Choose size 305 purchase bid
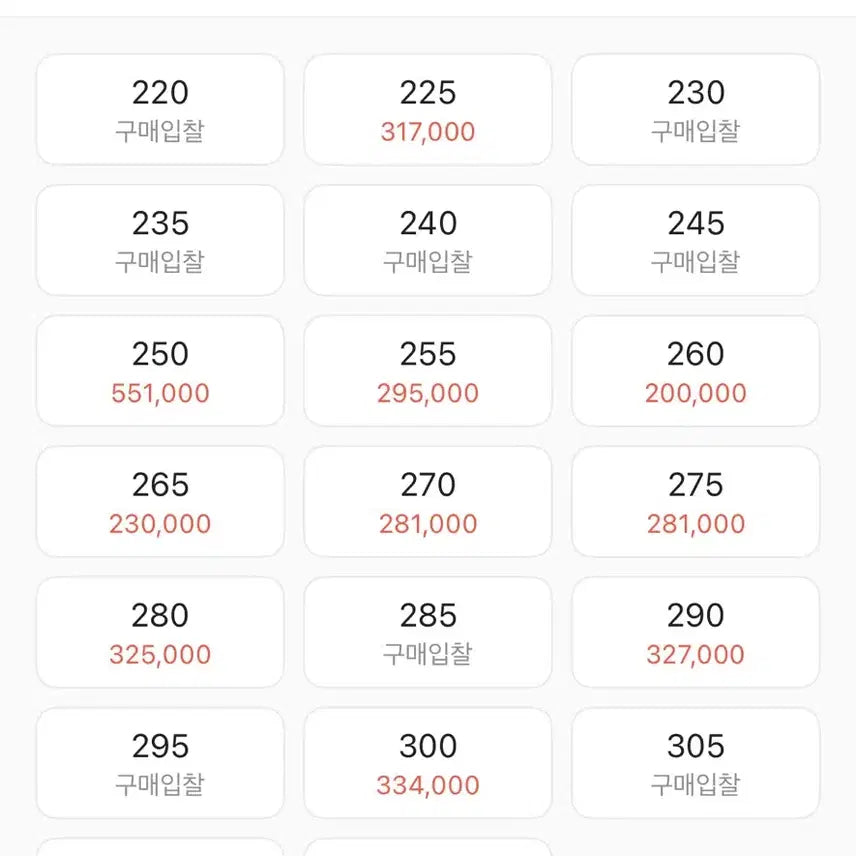This screenshot has height=856, width=856. 696,763
